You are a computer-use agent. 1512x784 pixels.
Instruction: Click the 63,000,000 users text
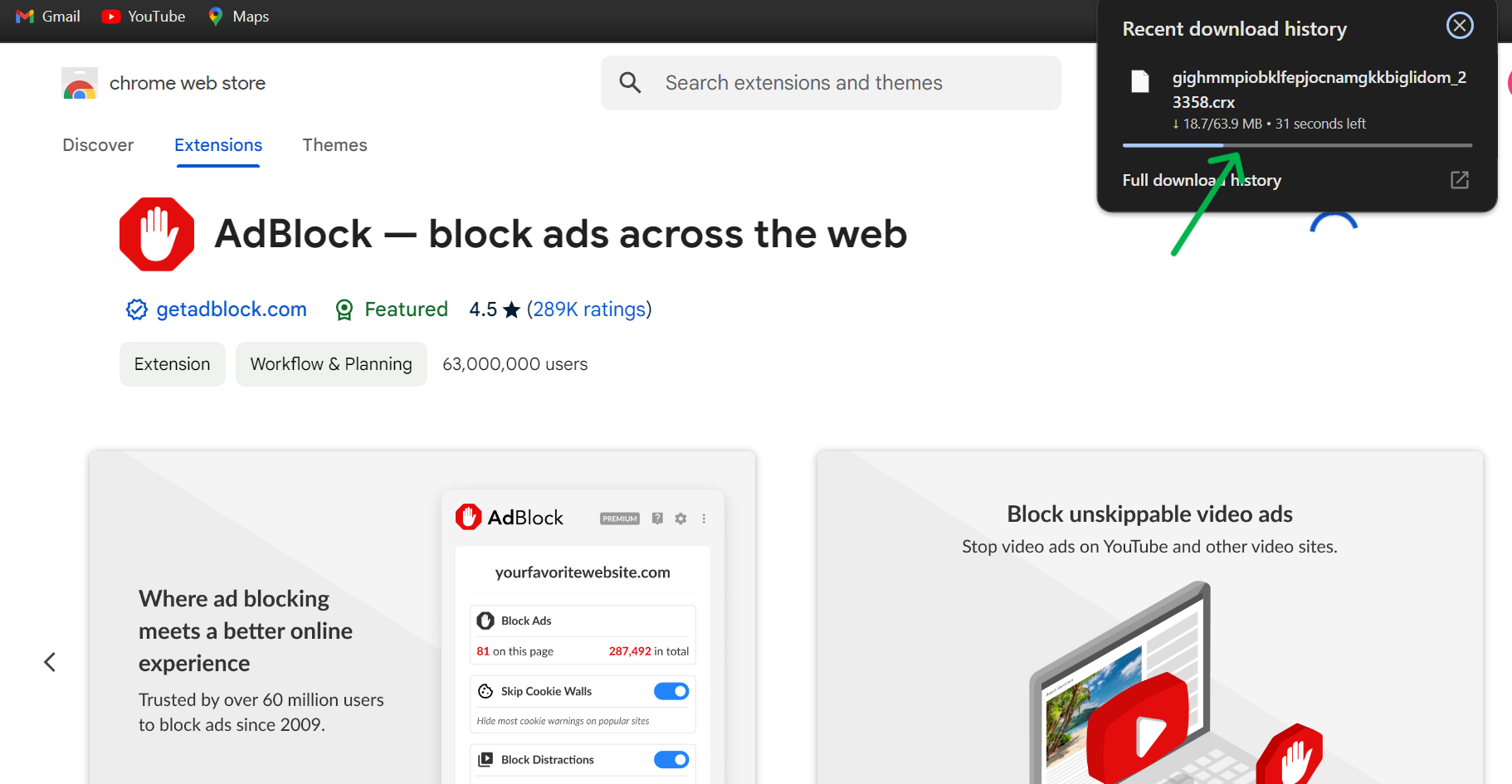[x=515, y=364]
